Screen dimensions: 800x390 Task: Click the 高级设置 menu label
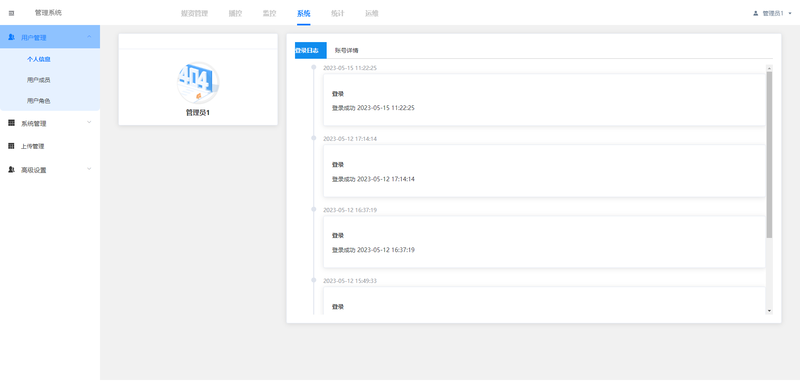coord(34,170)
